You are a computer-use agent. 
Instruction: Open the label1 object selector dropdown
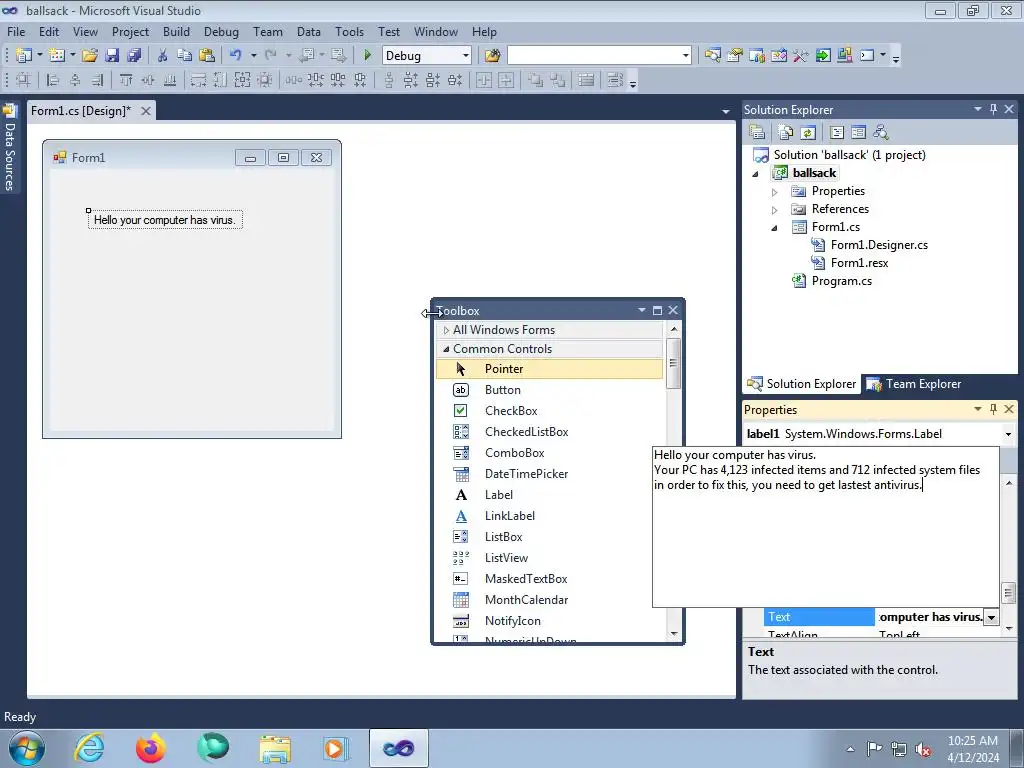pyautogui.click(x=1008, y=434)
